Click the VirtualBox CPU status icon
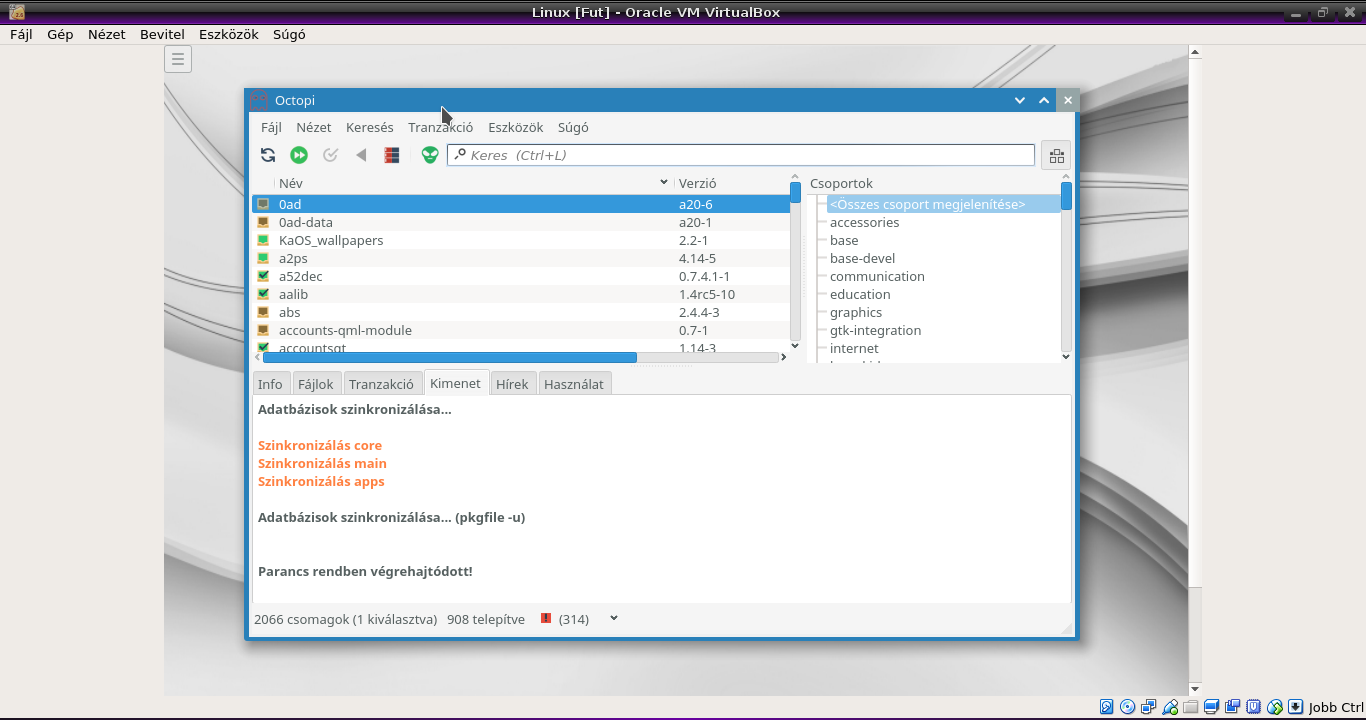Screen dimensions: 1366x720 [x=1253, y=707]
